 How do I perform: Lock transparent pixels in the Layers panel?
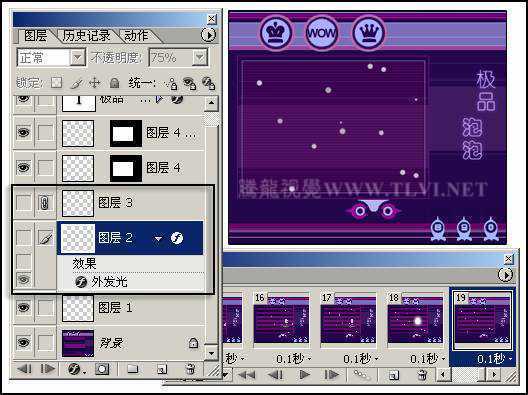click(56, 83)
